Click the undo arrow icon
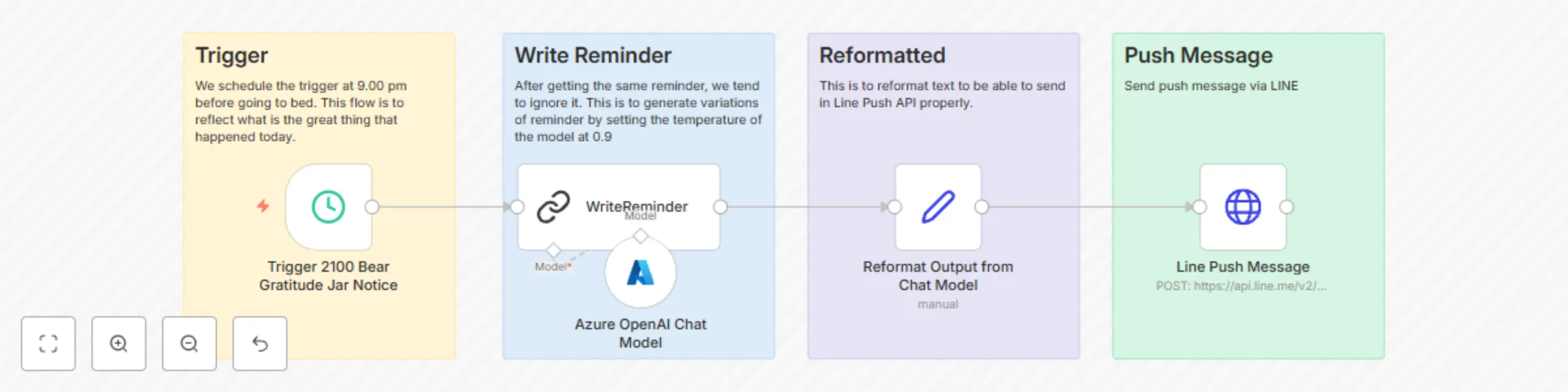The image size is (1568, 392). pos(259,344)
